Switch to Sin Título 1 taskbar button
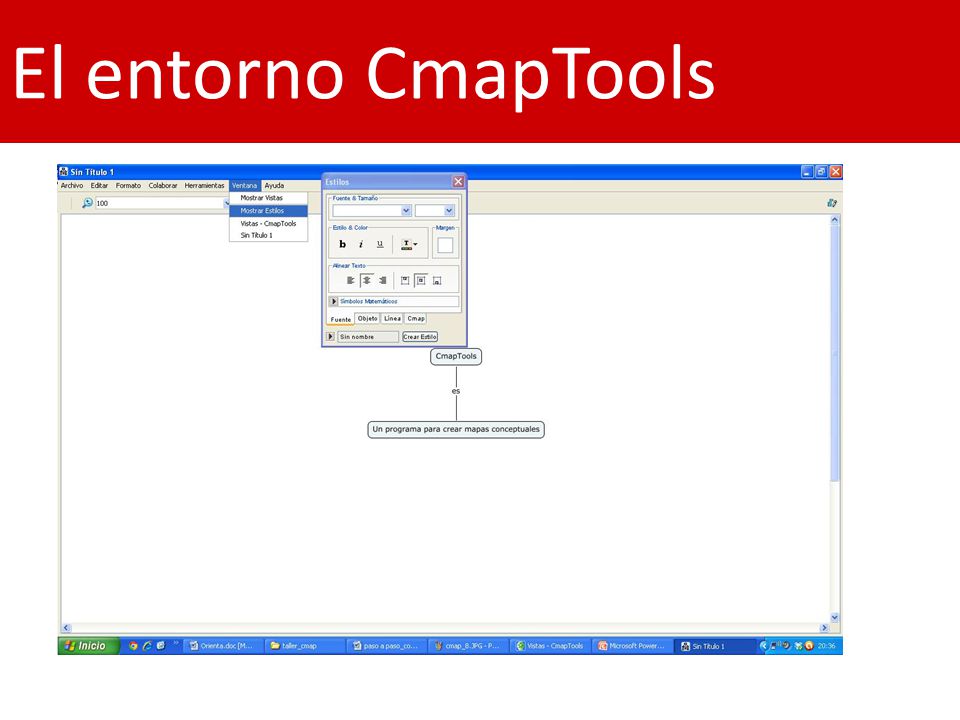 point(714,646)
